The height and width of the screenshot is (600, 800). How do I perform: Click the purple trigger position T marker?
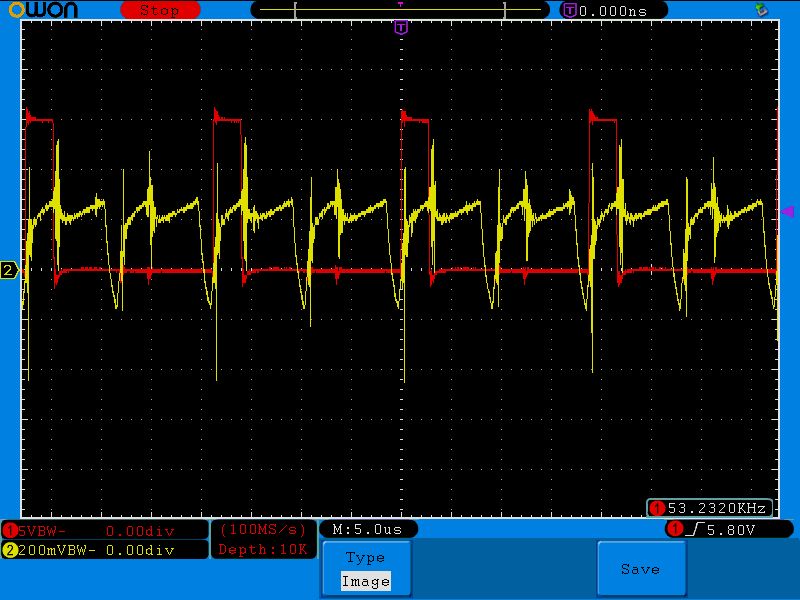pyautogui.click(x=401, y=27)
